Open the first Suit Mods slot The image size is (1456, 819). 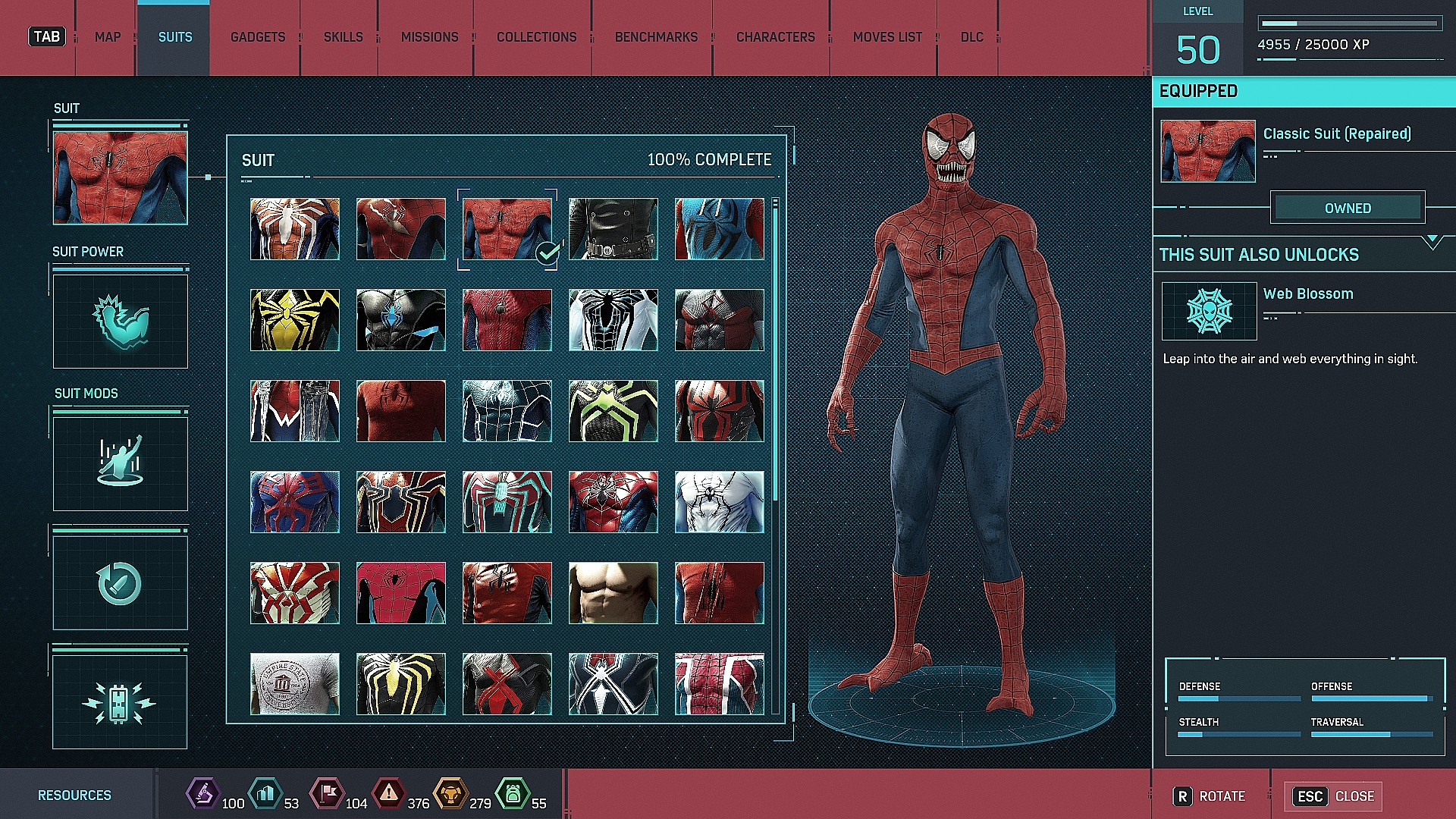[120, 463]
